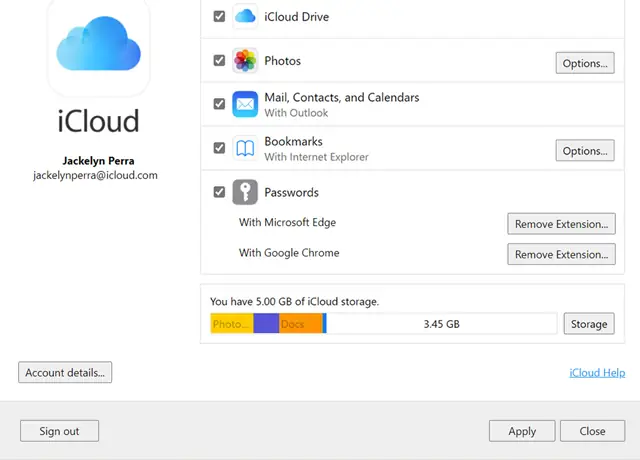640x460 pixels.
Task: Click the iCloud Drive cloud icon
Action: [245, 16]
